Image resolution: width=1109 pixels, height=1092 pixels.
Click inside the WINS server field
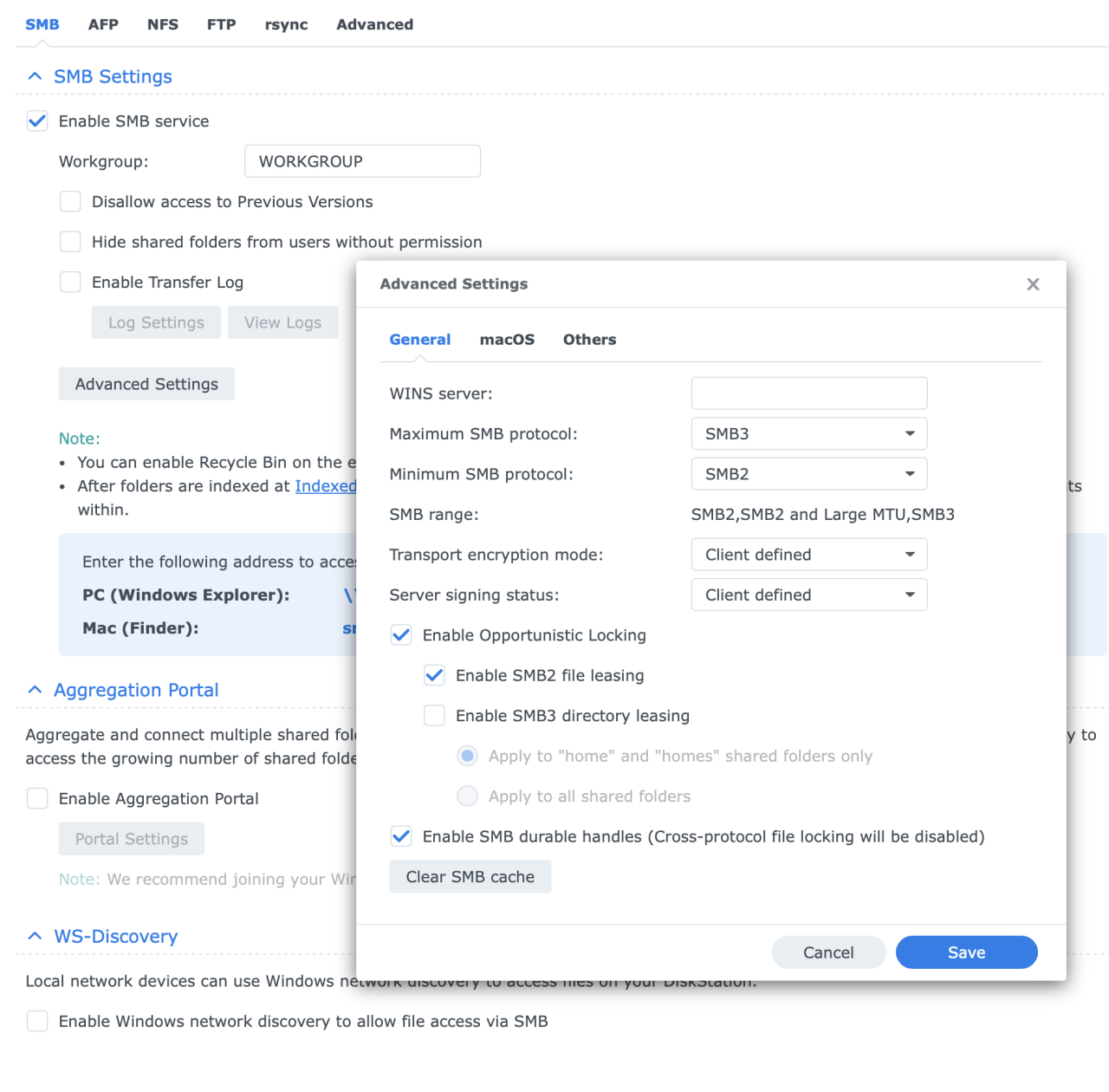[808, 393]
